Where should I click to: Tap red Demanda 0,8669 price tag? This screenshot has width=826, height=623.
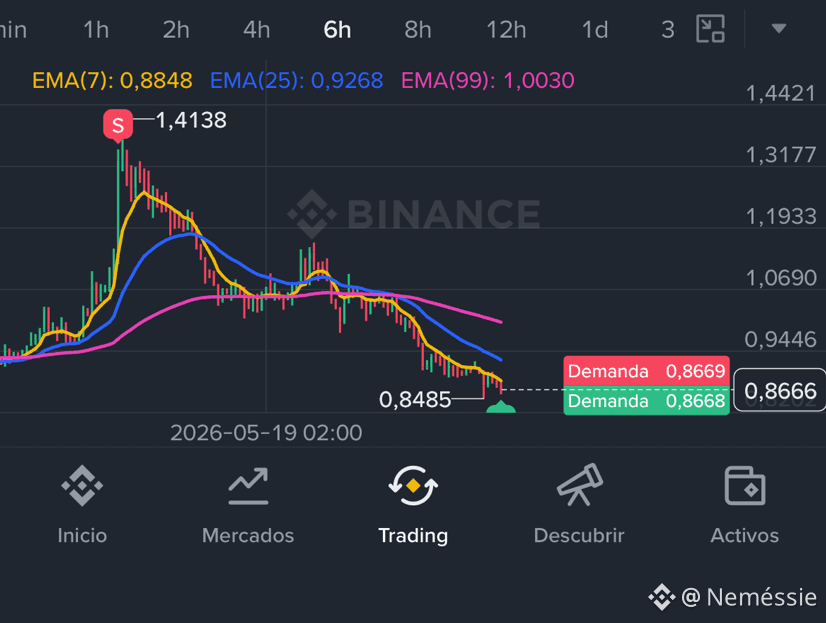click(x=646, y=371)
